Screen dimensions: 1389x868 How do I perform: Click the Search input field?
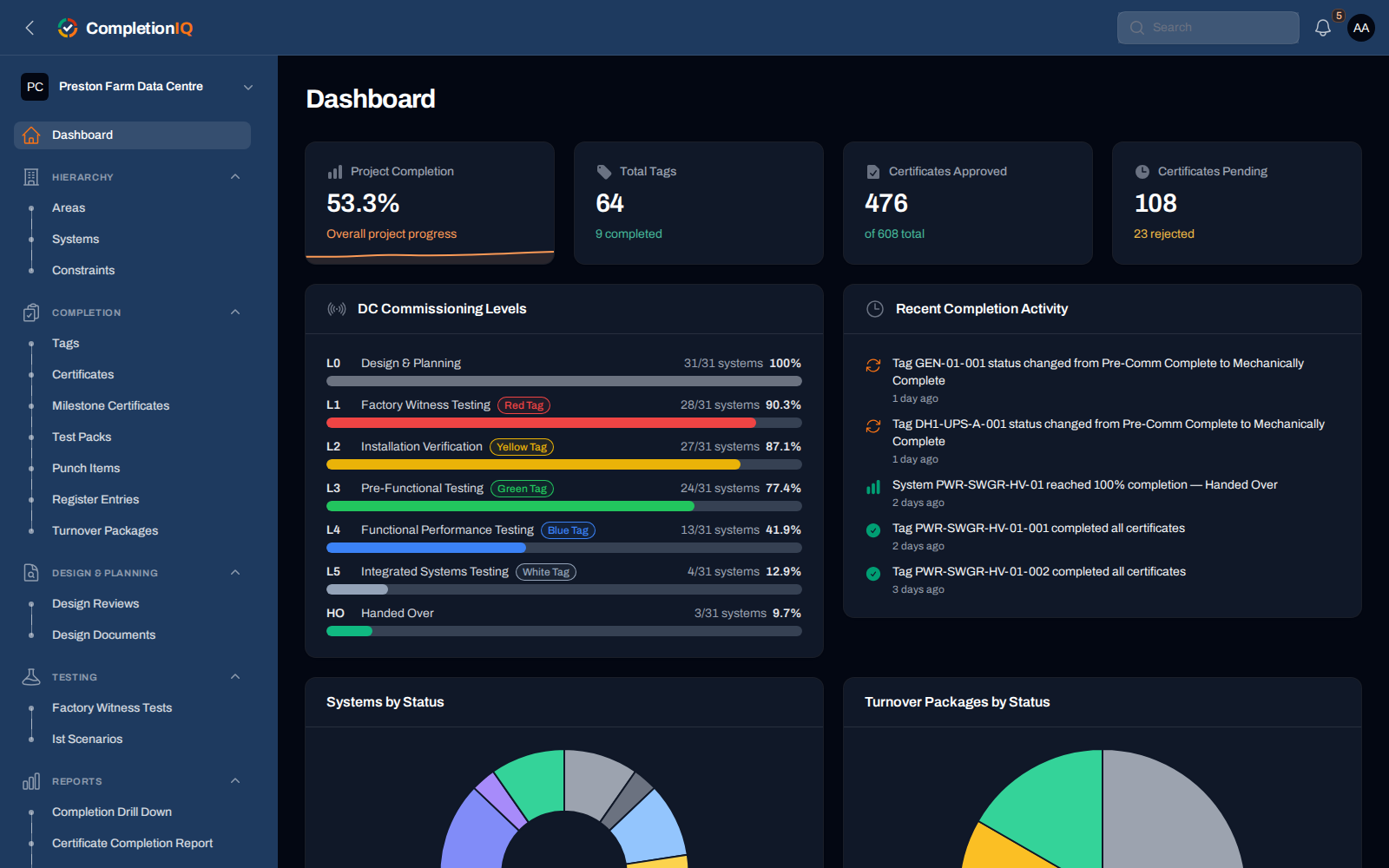[1208, 28]
